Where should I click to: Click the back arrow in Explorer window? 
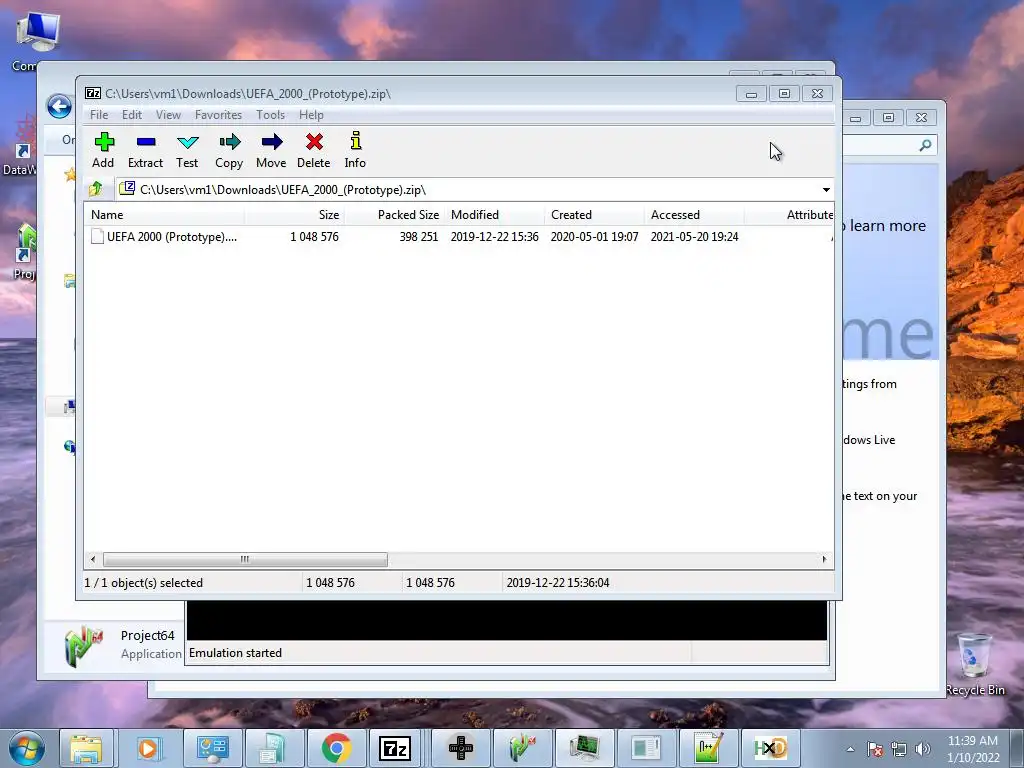pos(59,106)
